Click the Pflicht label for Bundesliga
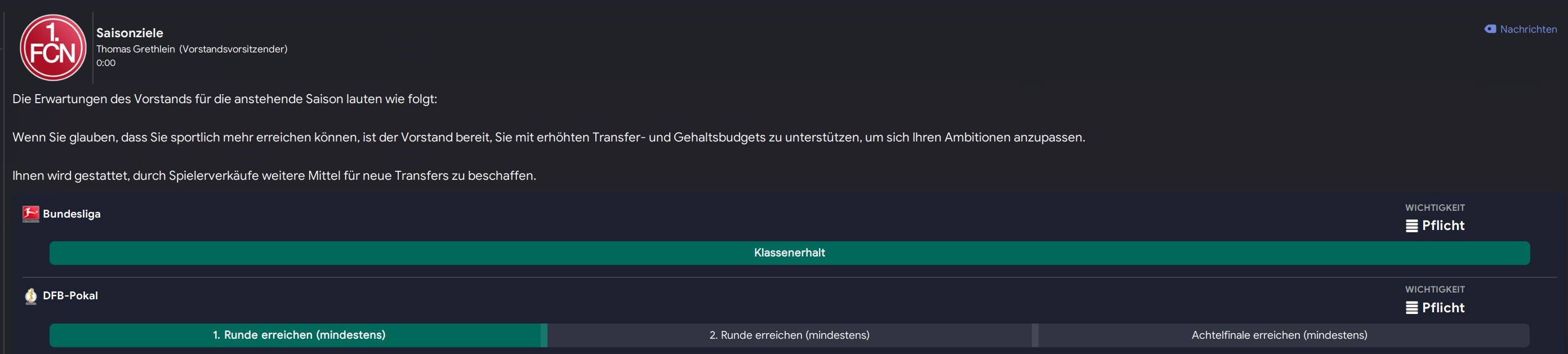 1443,225
